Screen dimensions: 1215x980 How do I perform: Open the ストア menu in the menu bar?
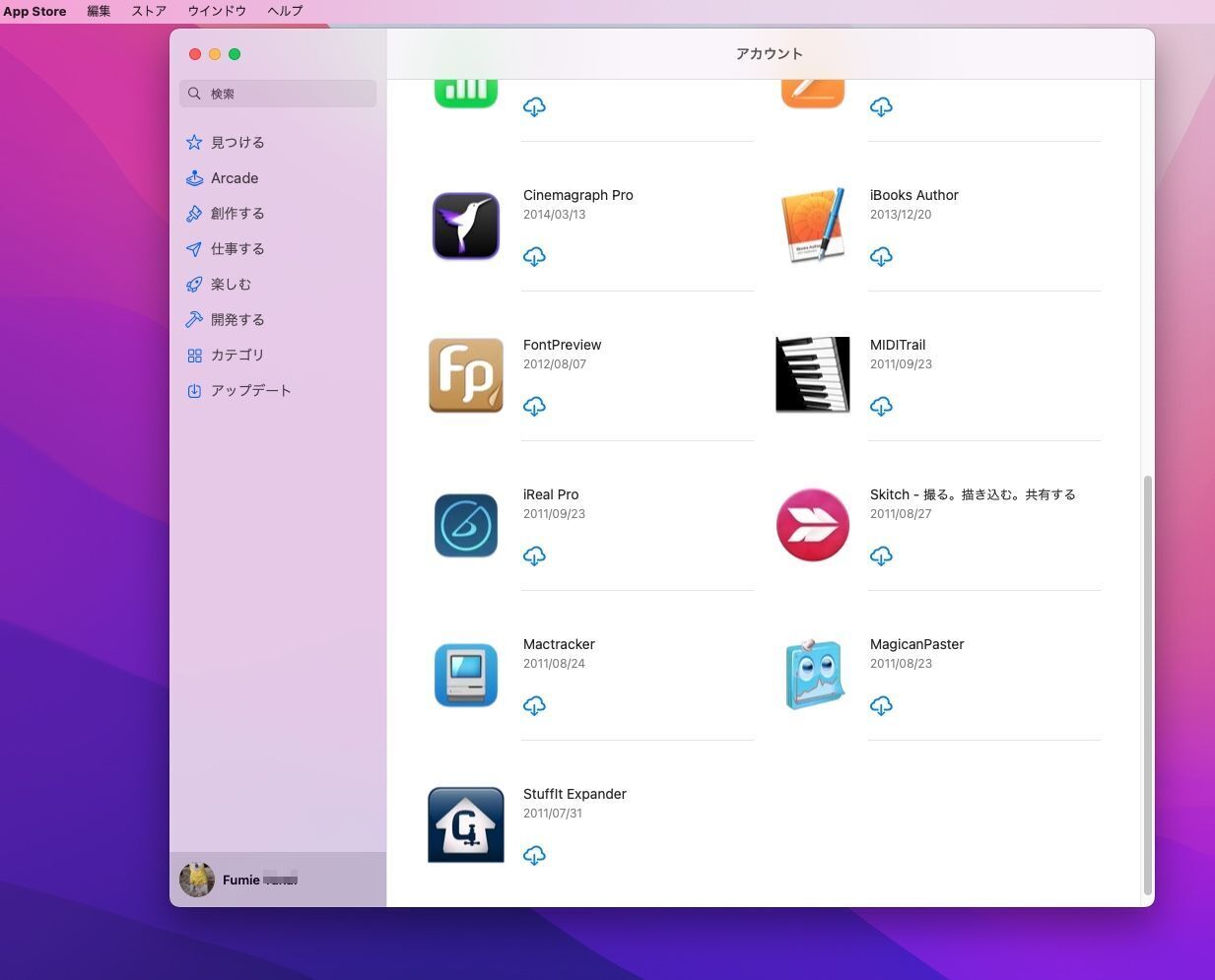coord(149,11)
